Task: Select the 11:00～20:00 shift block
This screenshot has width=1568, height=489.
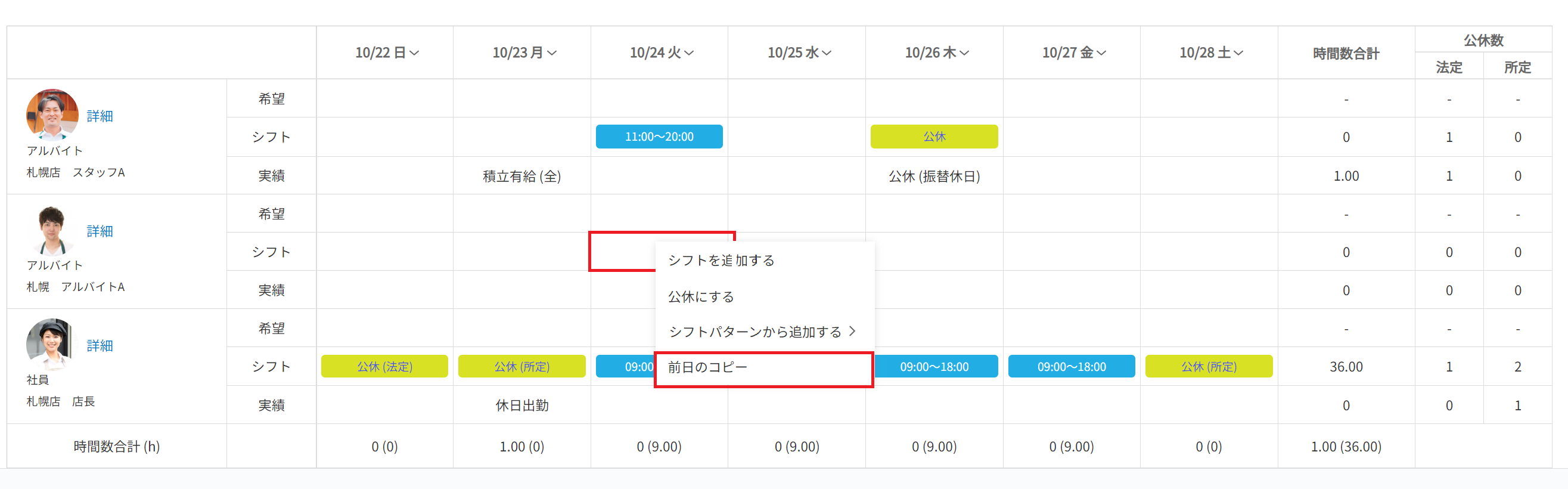Action: [x=659, y=137]
